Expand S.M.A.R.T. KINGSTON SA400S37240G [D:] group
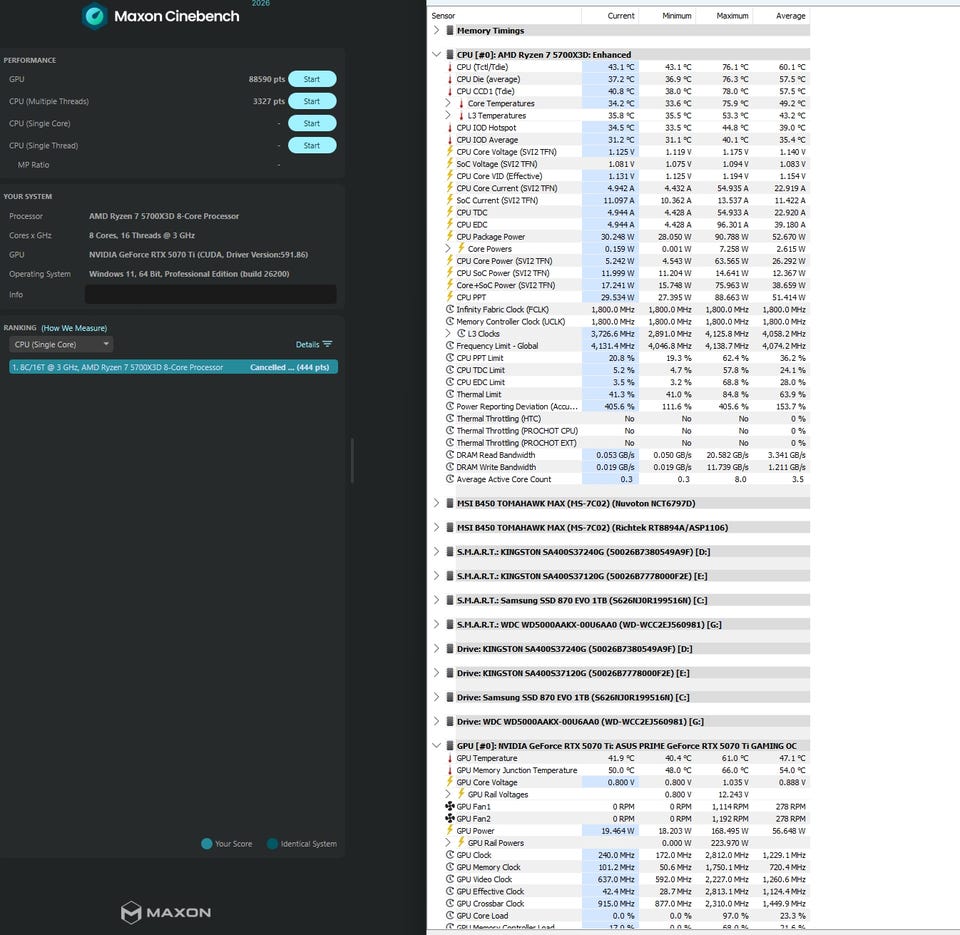Screen dimensions: 960x935 pyautogui.click(x=436, y=552)
